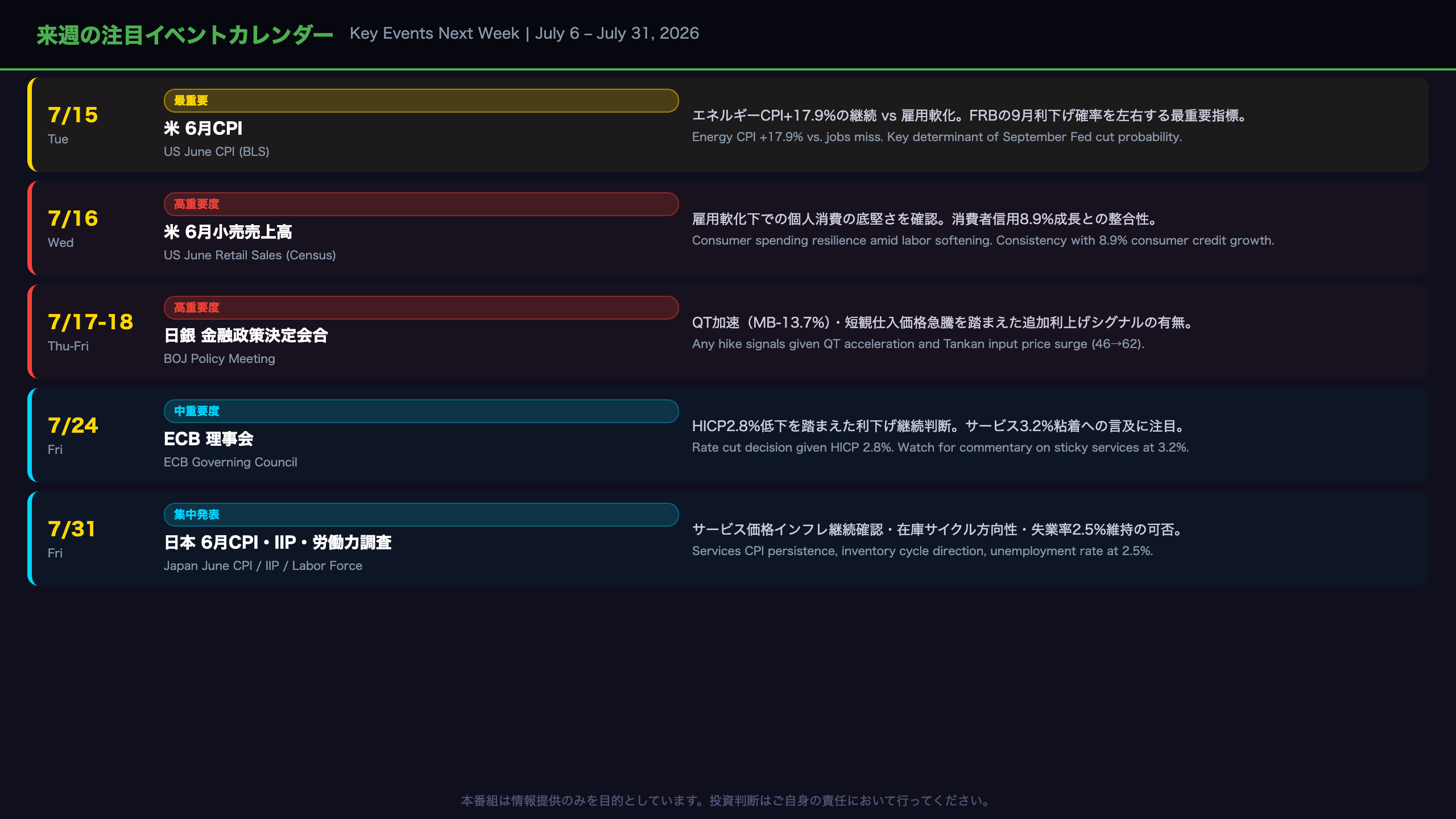Click the Thu-Fri weekday label

[x=68, y=346]
